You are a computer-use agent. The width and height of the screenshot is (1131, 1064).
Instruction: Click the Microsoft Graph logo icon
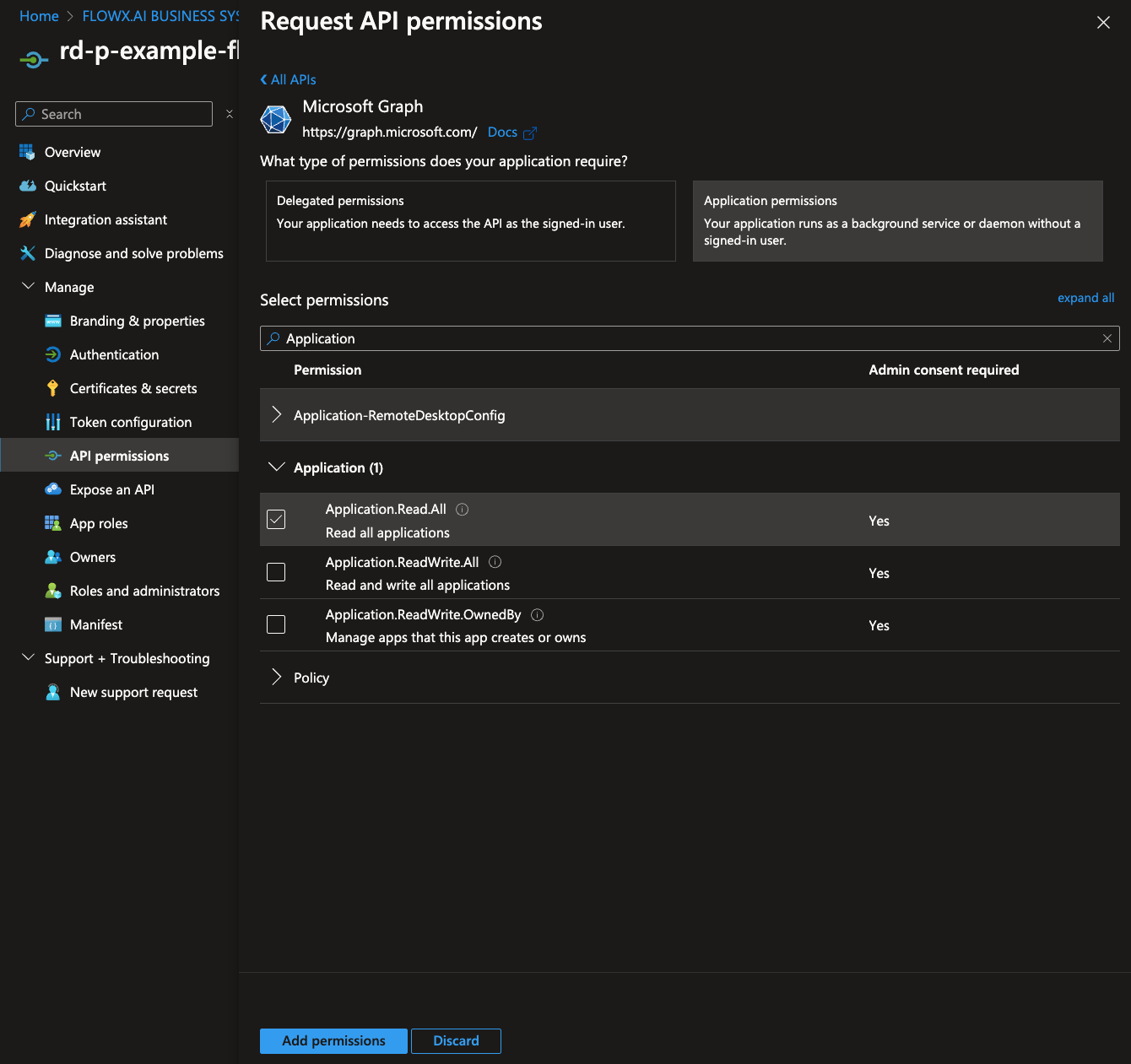(x=276, y=120)
